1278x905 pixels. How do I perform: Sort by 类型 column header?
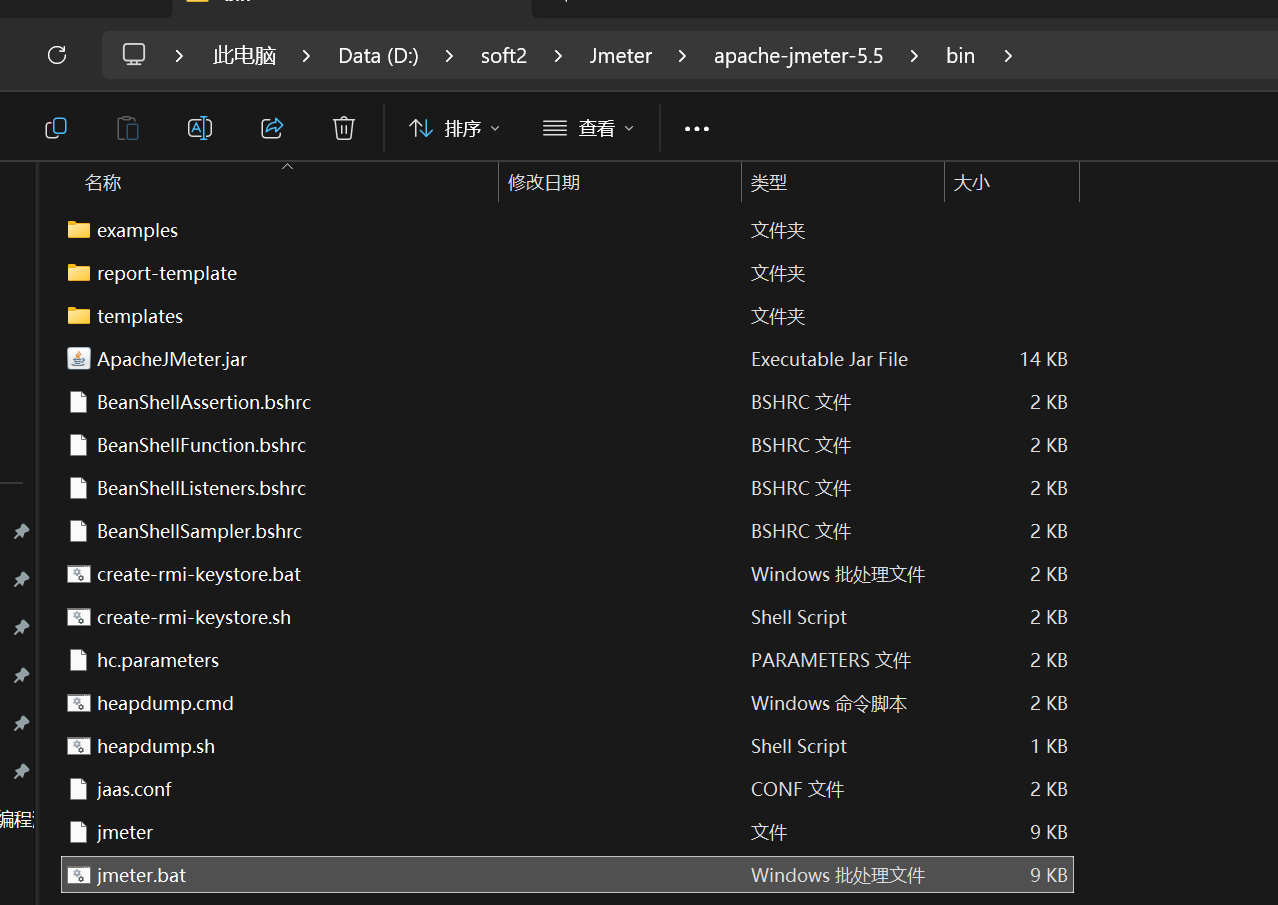point(769,183)
